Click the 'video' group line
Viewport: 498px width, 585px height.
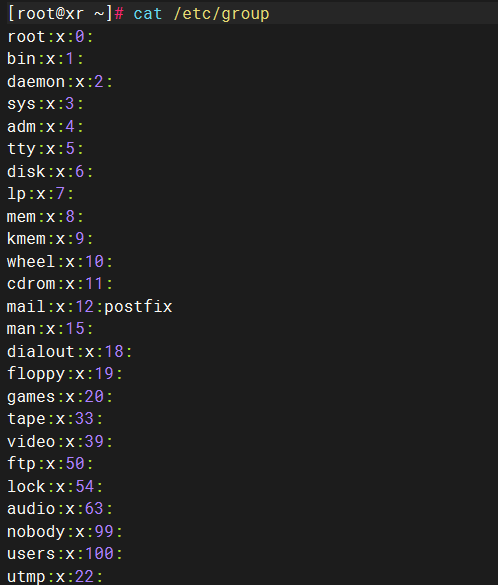(x=60, y=441)
